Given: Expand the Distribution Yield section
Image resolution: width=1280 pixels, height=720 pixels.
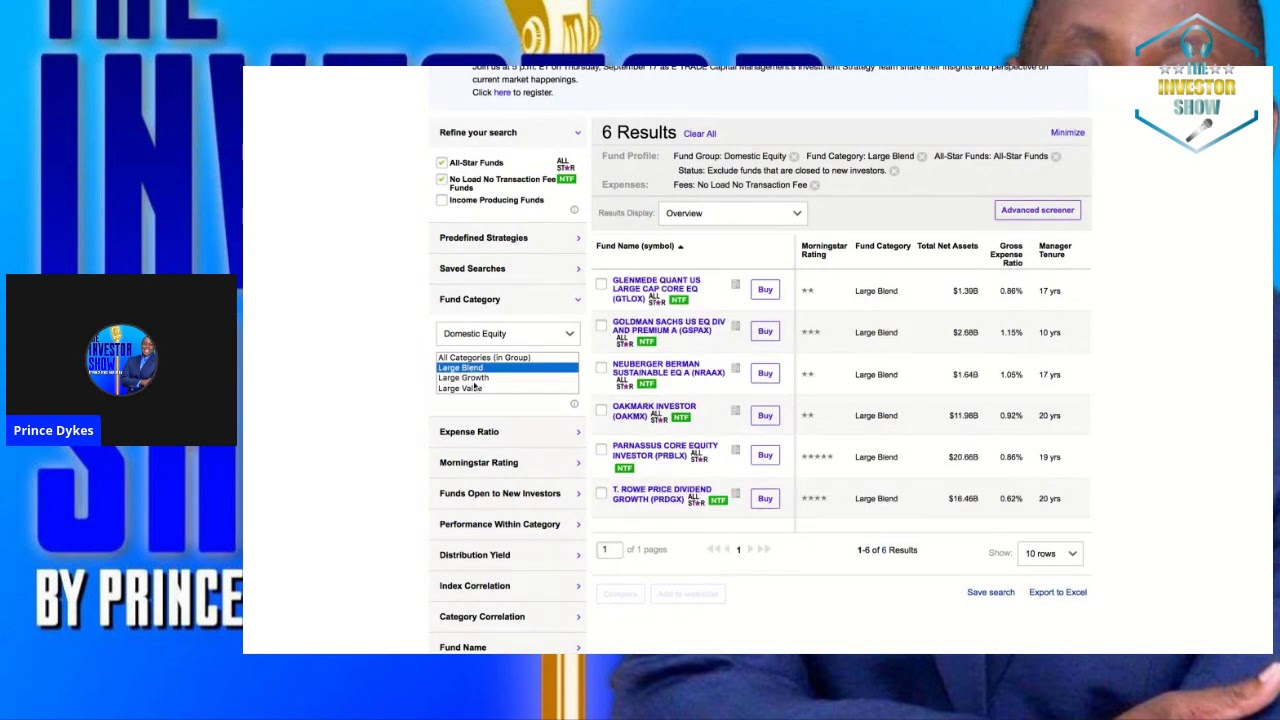Looking at the screenshot, I should click(x=509, y=555).
